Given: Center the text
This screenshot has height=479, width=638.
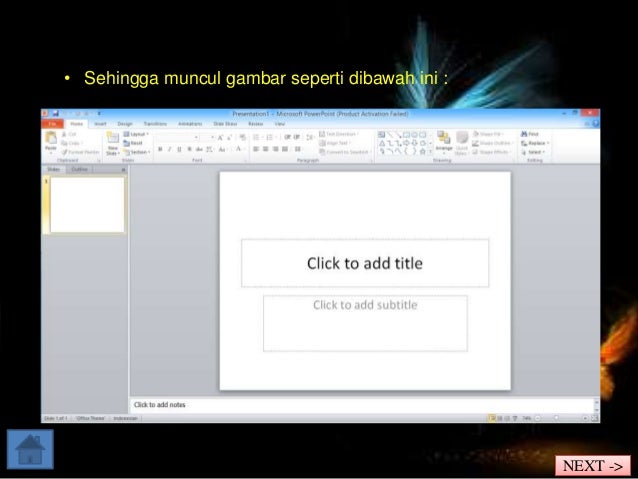Looking at the screenshot, I should [266, 149].
